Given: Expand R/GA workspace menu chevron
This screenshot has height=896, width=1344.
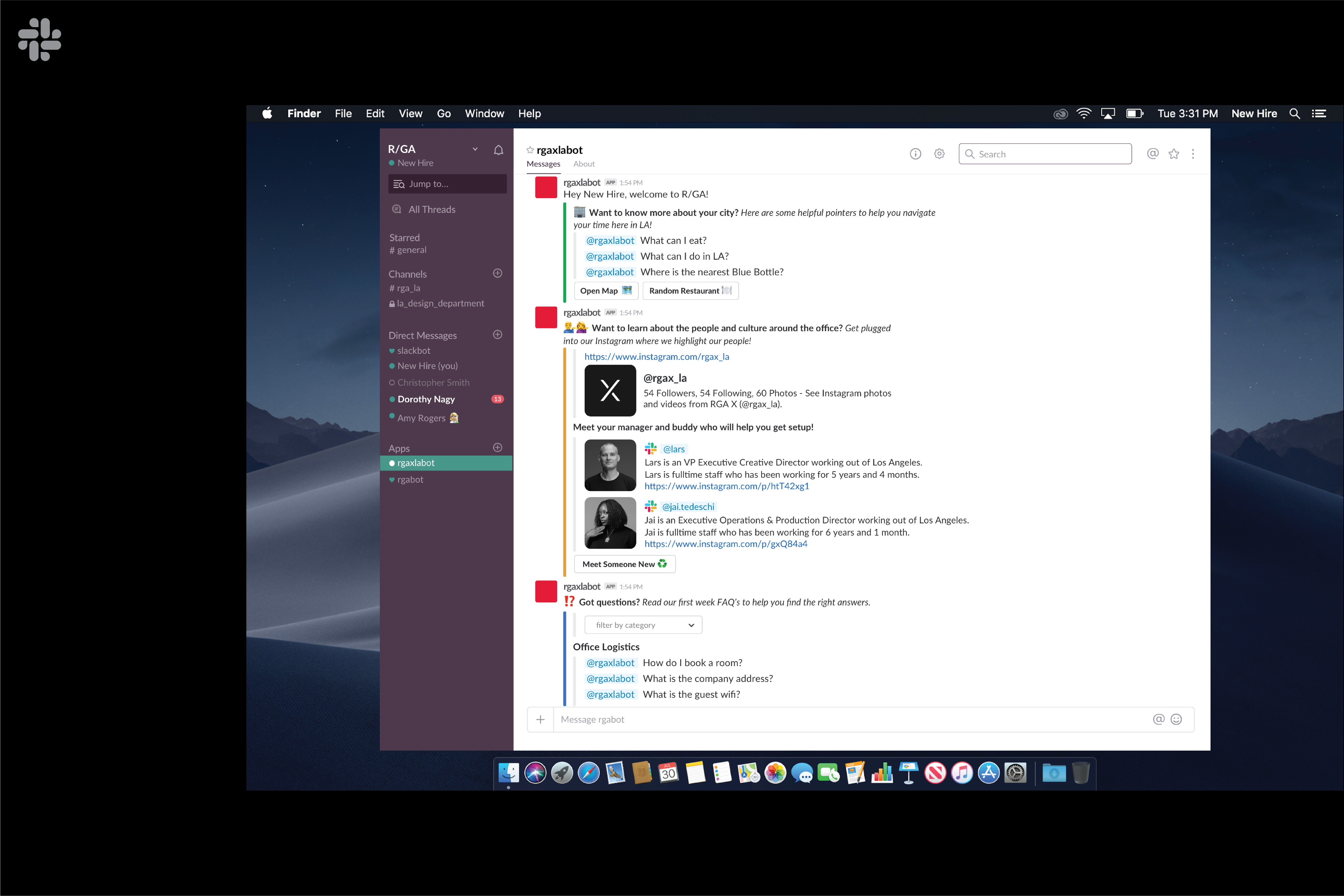Looking at the screenshot, I should tap(475, 149).
